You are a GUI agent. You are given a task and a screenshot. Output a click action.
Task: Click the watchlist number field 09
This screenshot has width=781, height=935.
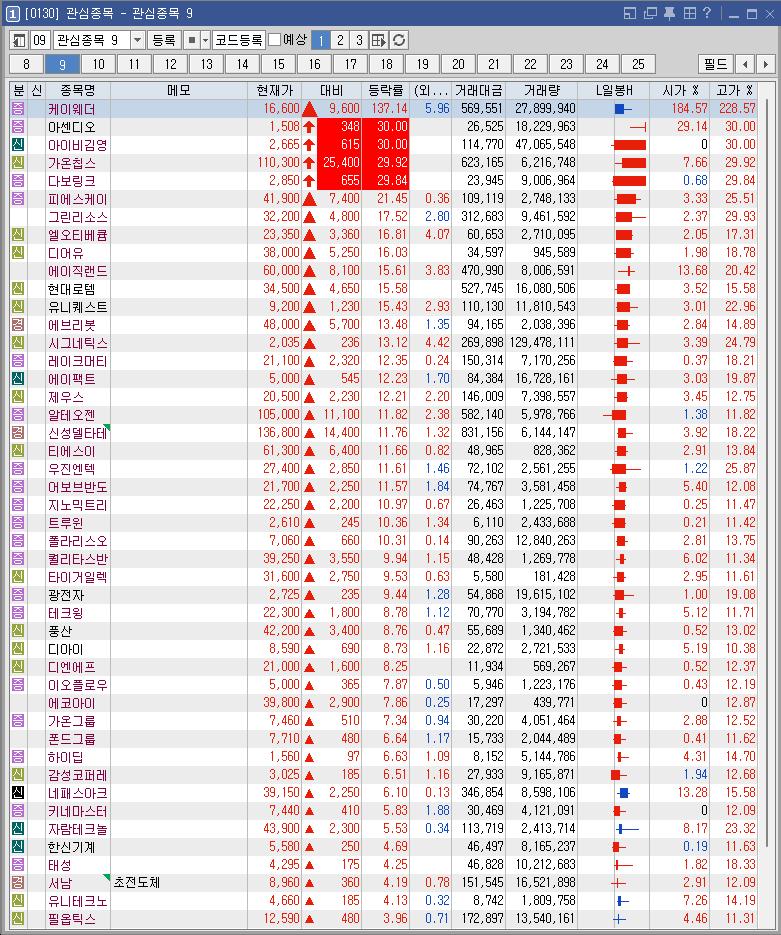[x=39, y=40]
